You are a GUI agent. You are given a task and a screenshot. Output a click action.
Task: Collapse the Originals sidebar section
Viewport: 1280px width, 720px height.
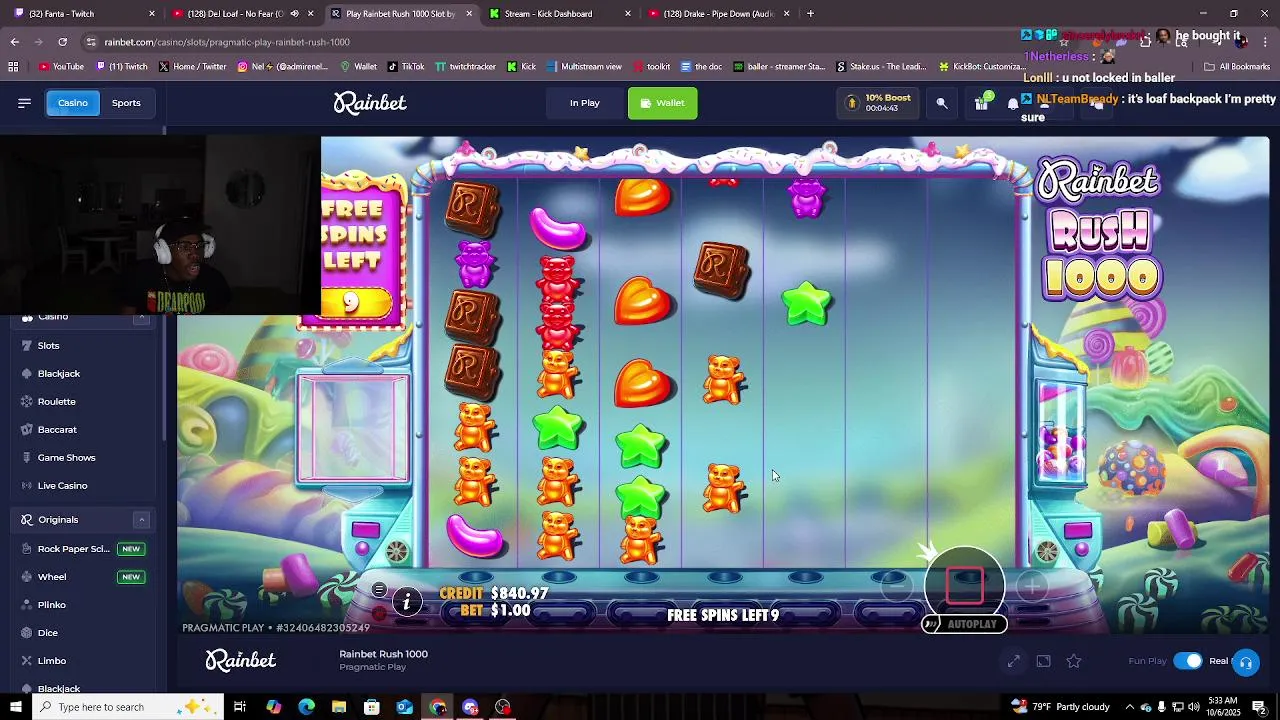tap(141, 520)
